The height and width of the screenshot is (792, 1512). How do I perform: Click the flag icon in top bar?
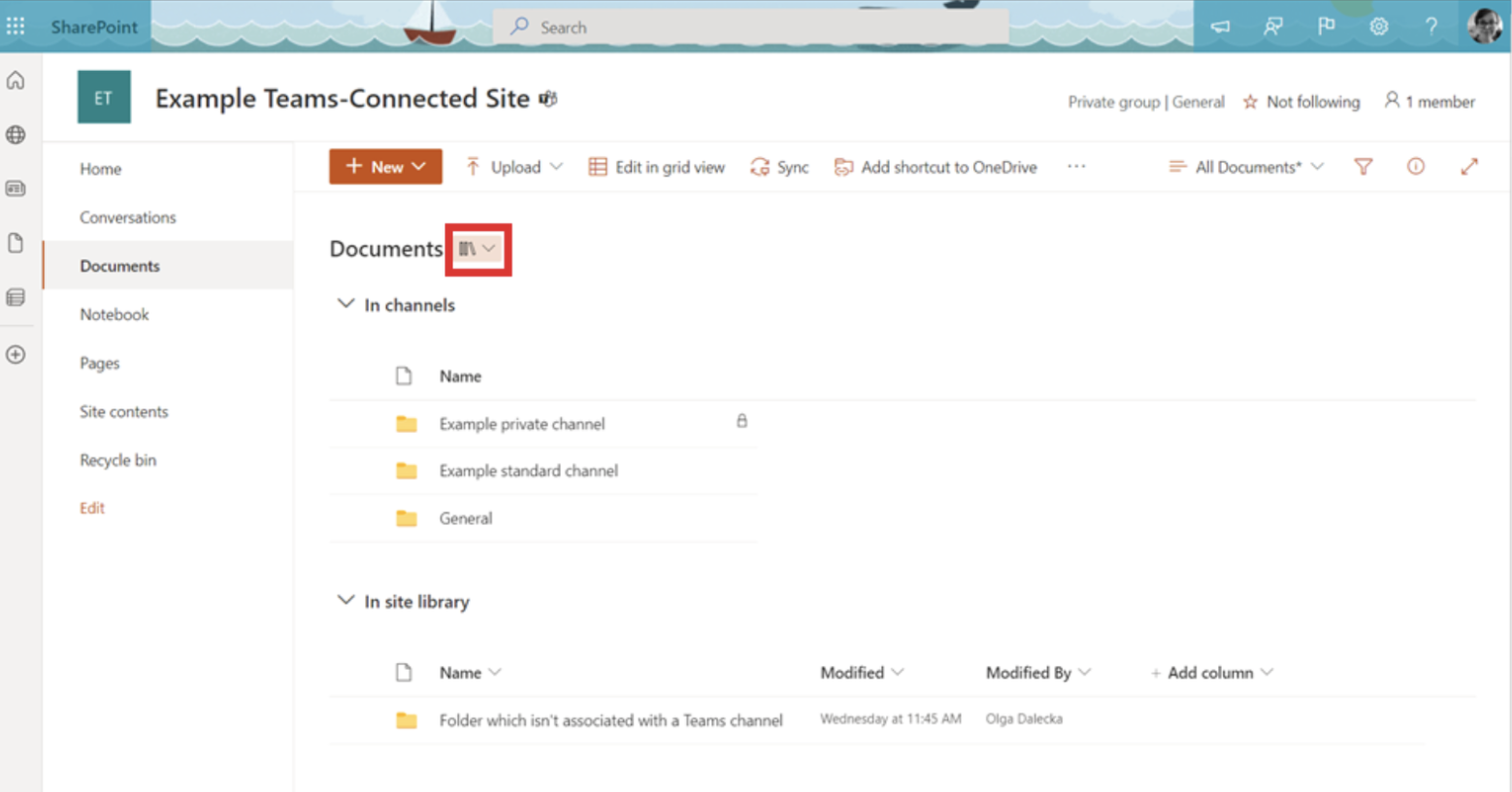(1326, 27)
